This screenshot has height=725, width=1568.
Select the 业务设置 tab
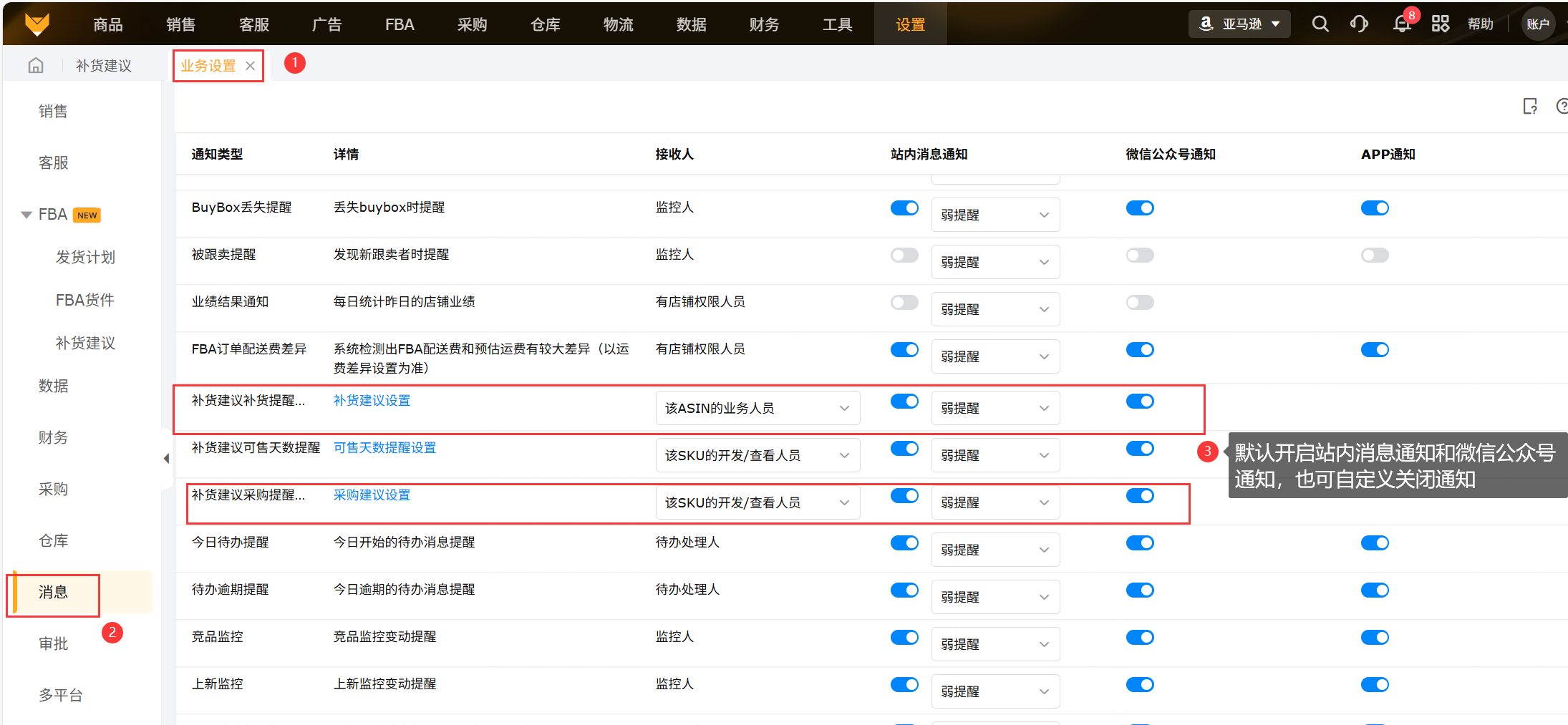click(208, 66)
